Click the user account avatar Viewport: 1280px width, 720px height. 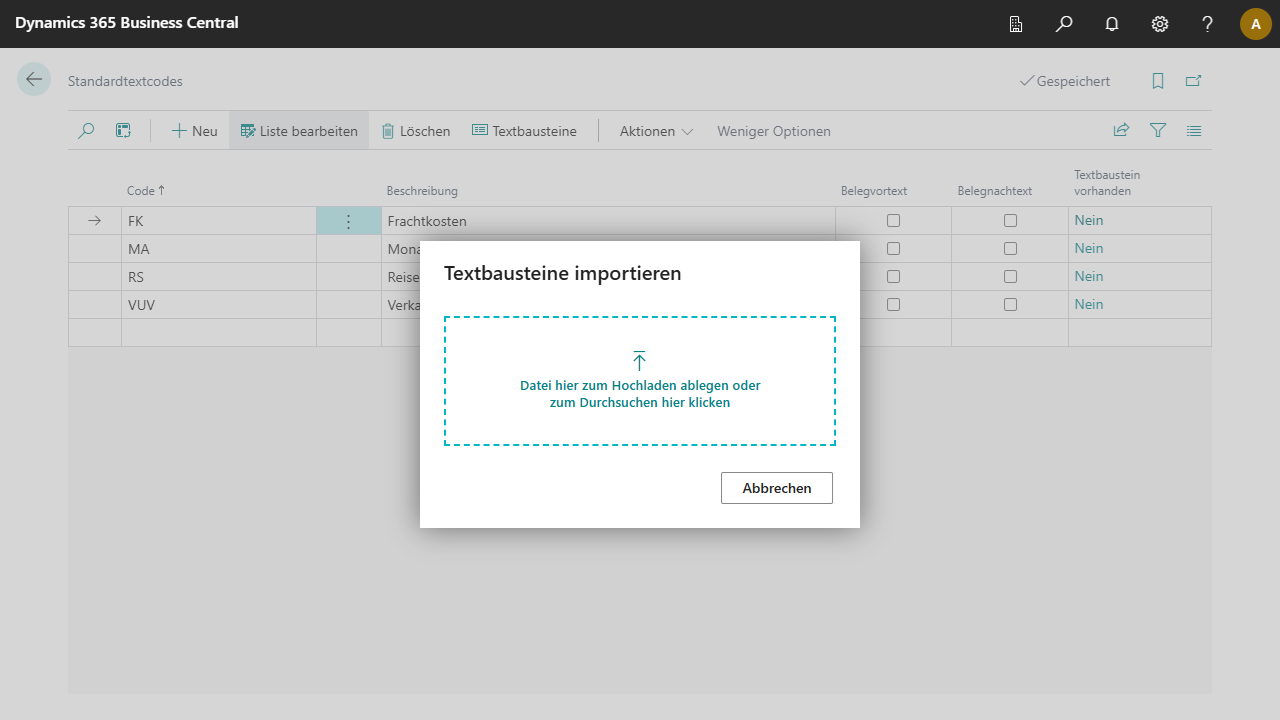click(1256, 24)
